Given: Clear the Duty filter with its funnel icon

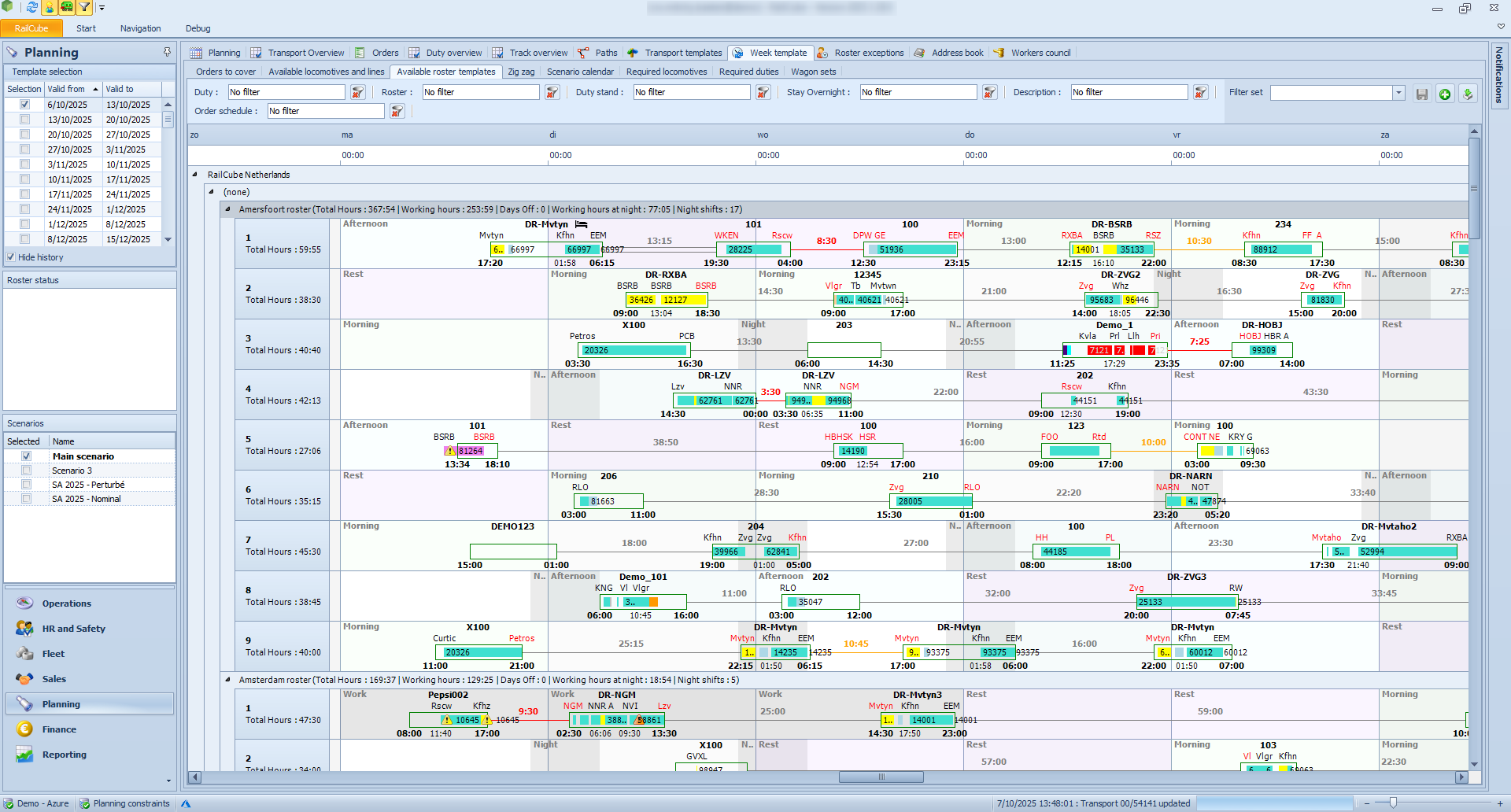Looking at the screenshot, I should point(358,93).
